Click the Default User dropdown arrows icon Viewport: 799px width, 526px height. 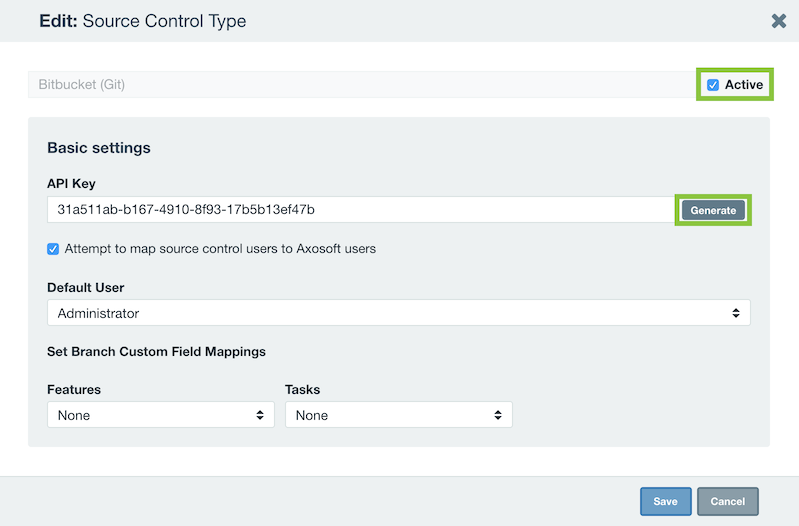(x=736, y=313)
